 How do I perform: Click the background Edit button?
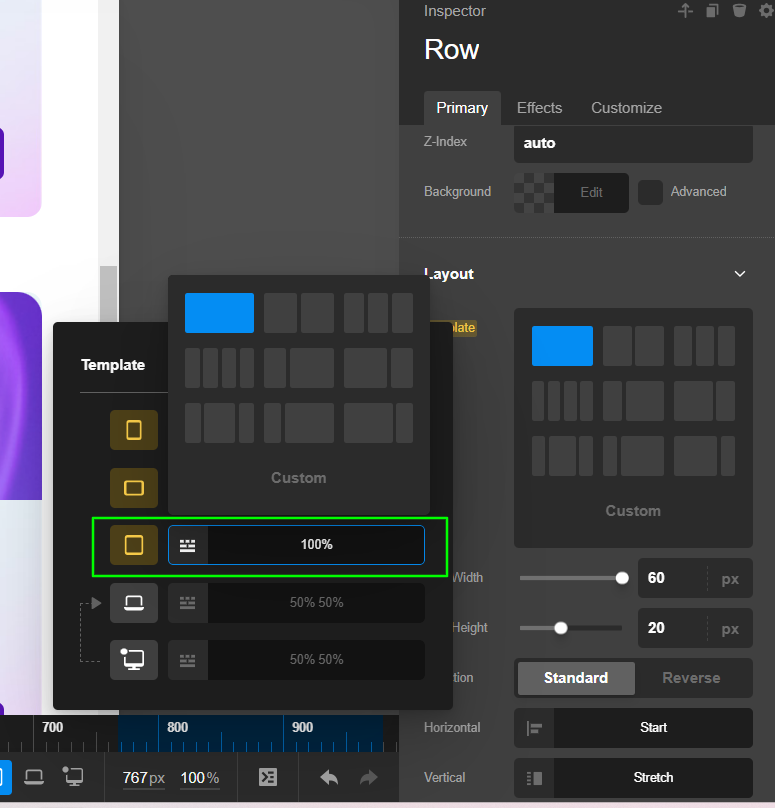click(x=591, y=193)
